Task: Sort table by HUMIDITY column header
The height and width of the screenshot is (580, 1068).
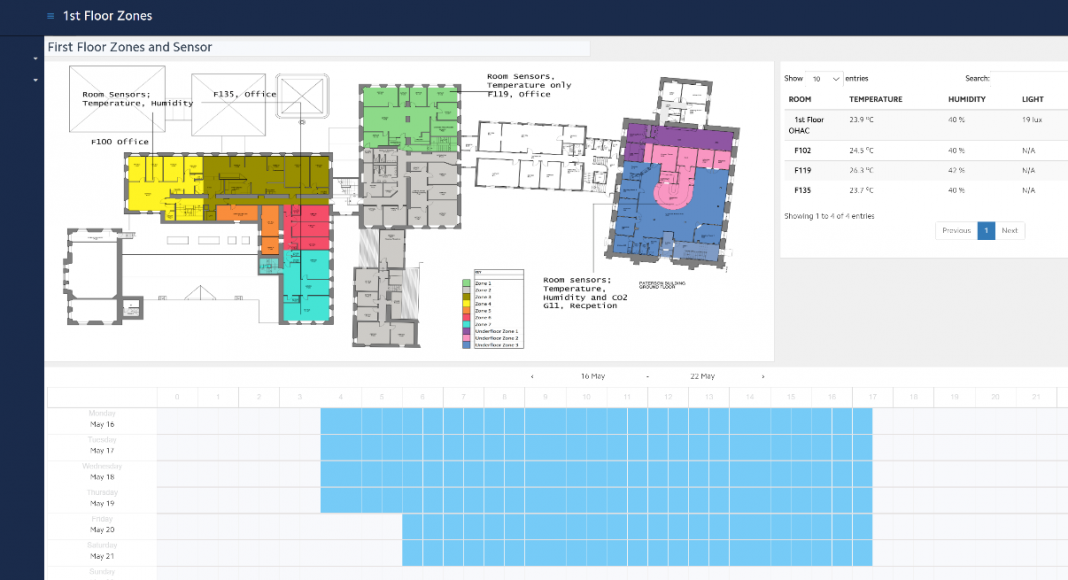Action: tap(967, 100)
